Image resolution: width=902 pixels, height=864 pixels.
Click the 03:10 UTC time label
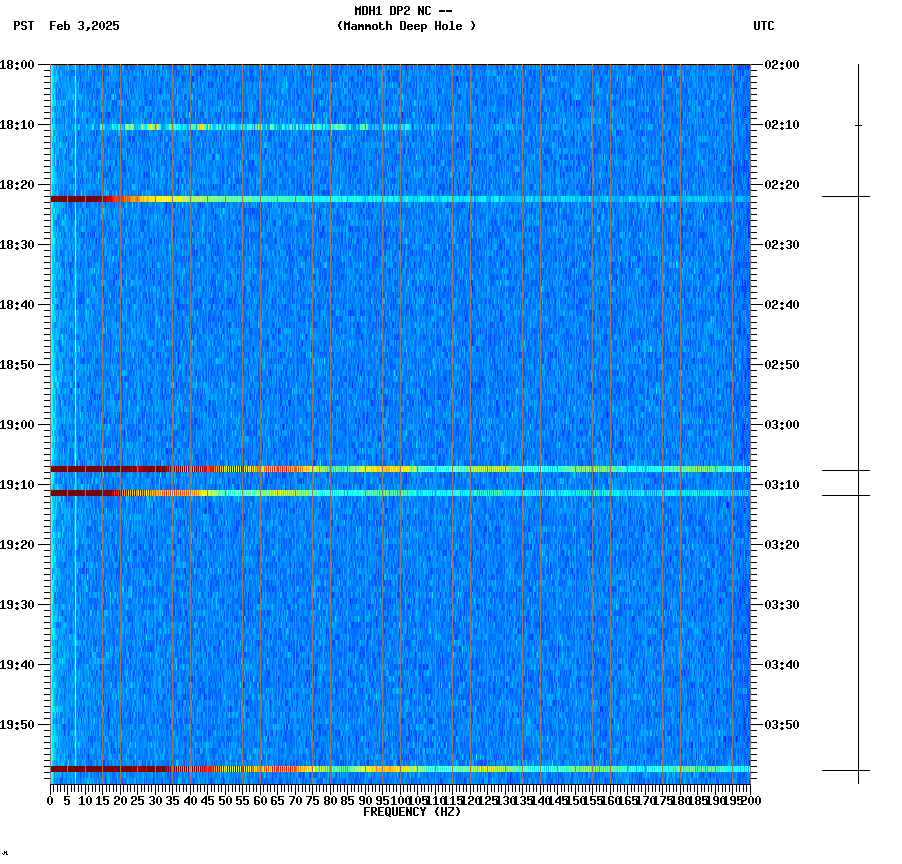[x=781, y=485]
